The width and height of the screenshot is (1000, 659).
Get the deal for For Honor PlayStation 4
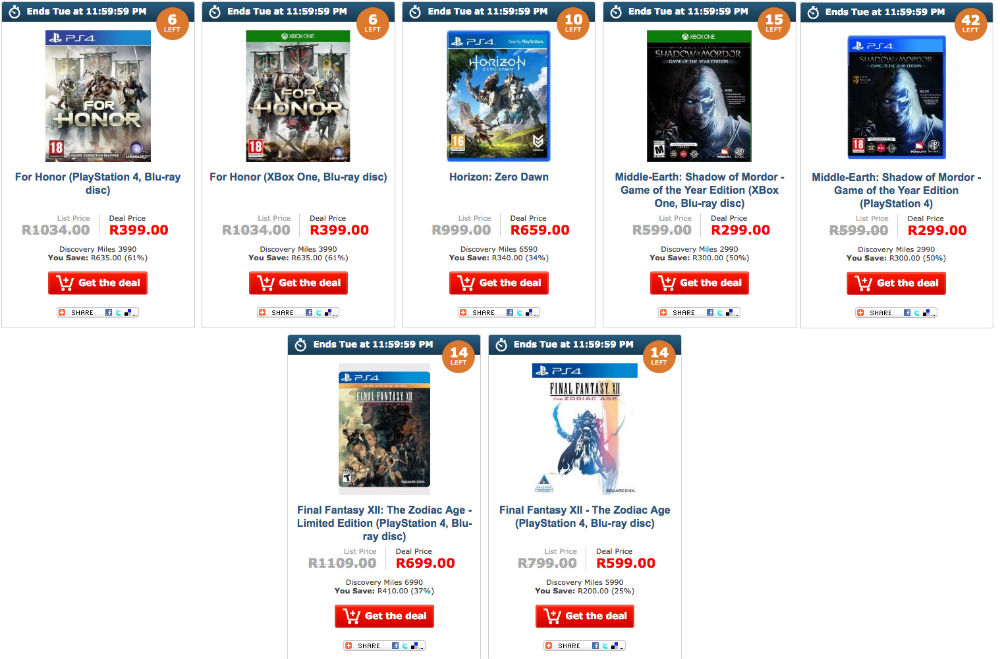coord(98,283)
